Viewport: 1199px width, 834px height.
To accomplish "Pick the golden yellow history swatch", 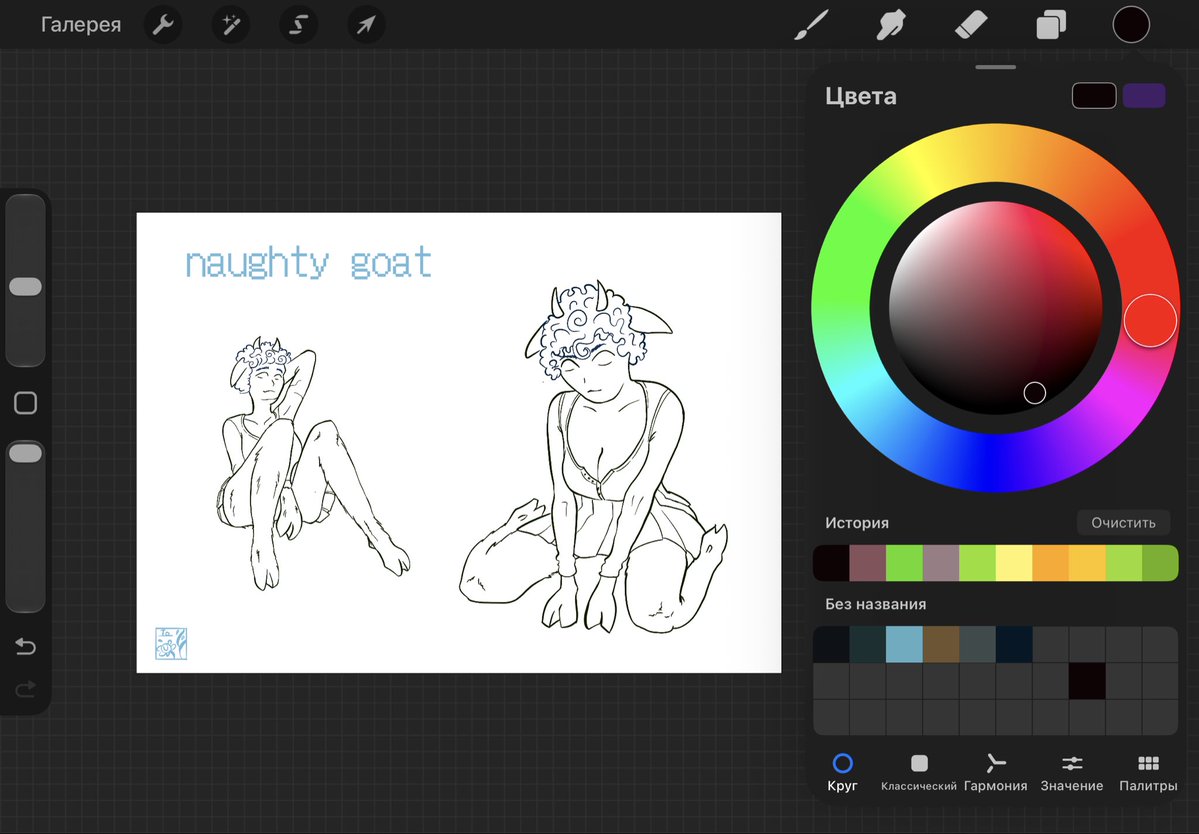I will (x=1087, y=563).
